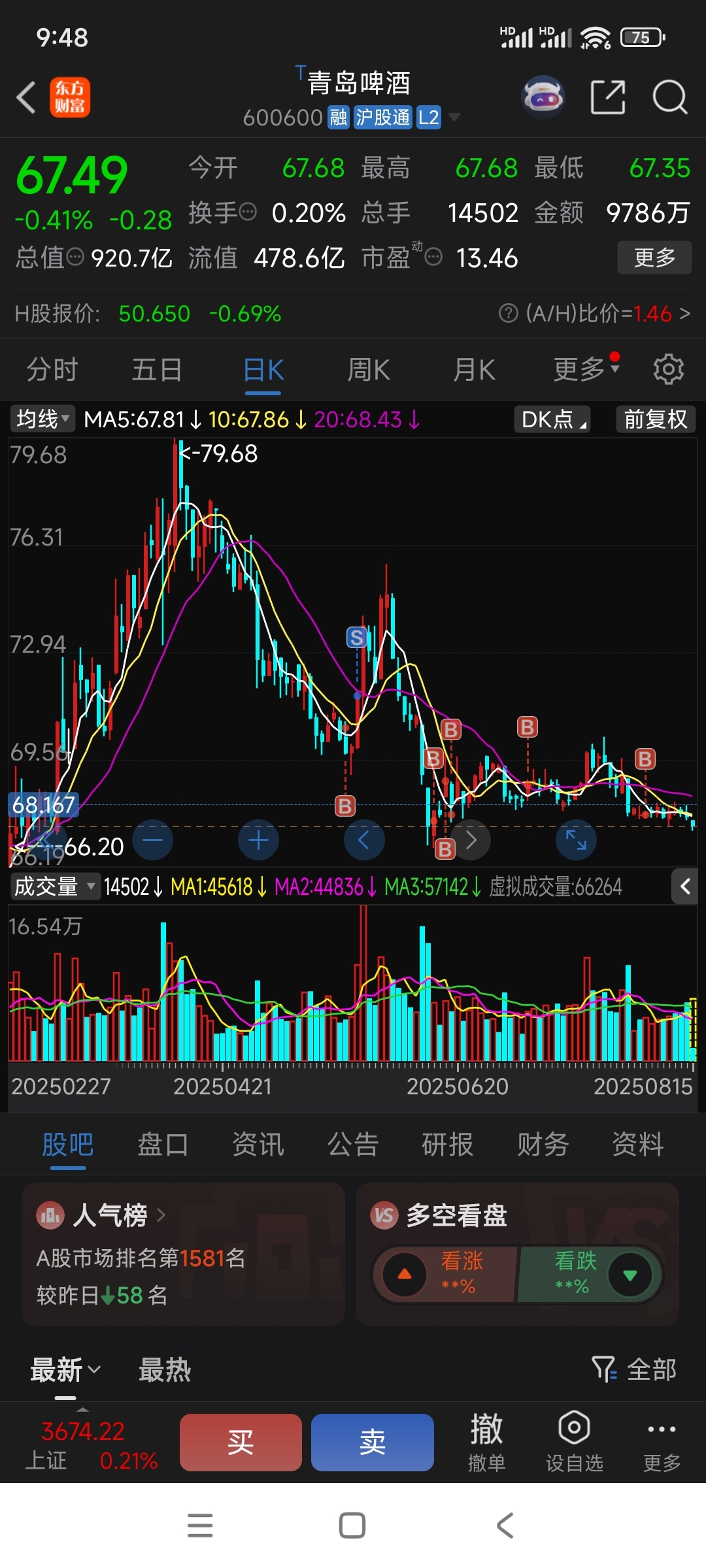Screen dimensions: 706x1568
Task: Open DK点 dropdown
Action: pos(552,419)
